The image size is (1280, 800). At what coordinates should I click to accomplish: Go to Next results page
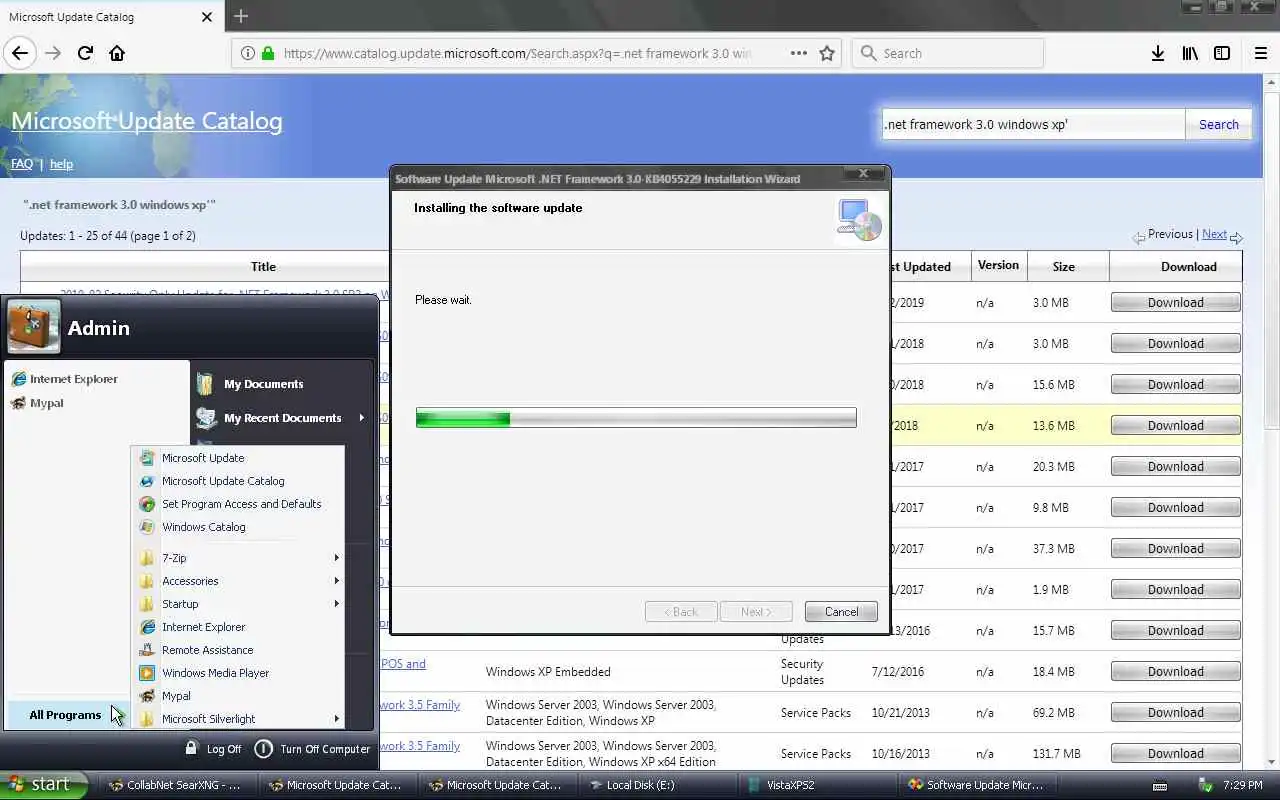(x=1214, y=234)
